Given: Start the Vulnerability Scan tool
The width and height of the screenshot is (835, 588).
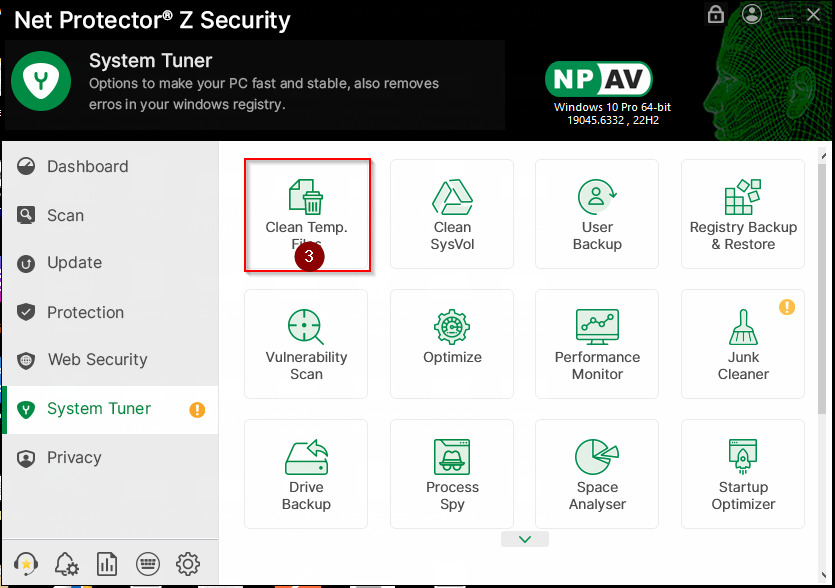Looking at the screenshot, I should tap(306, 343).
